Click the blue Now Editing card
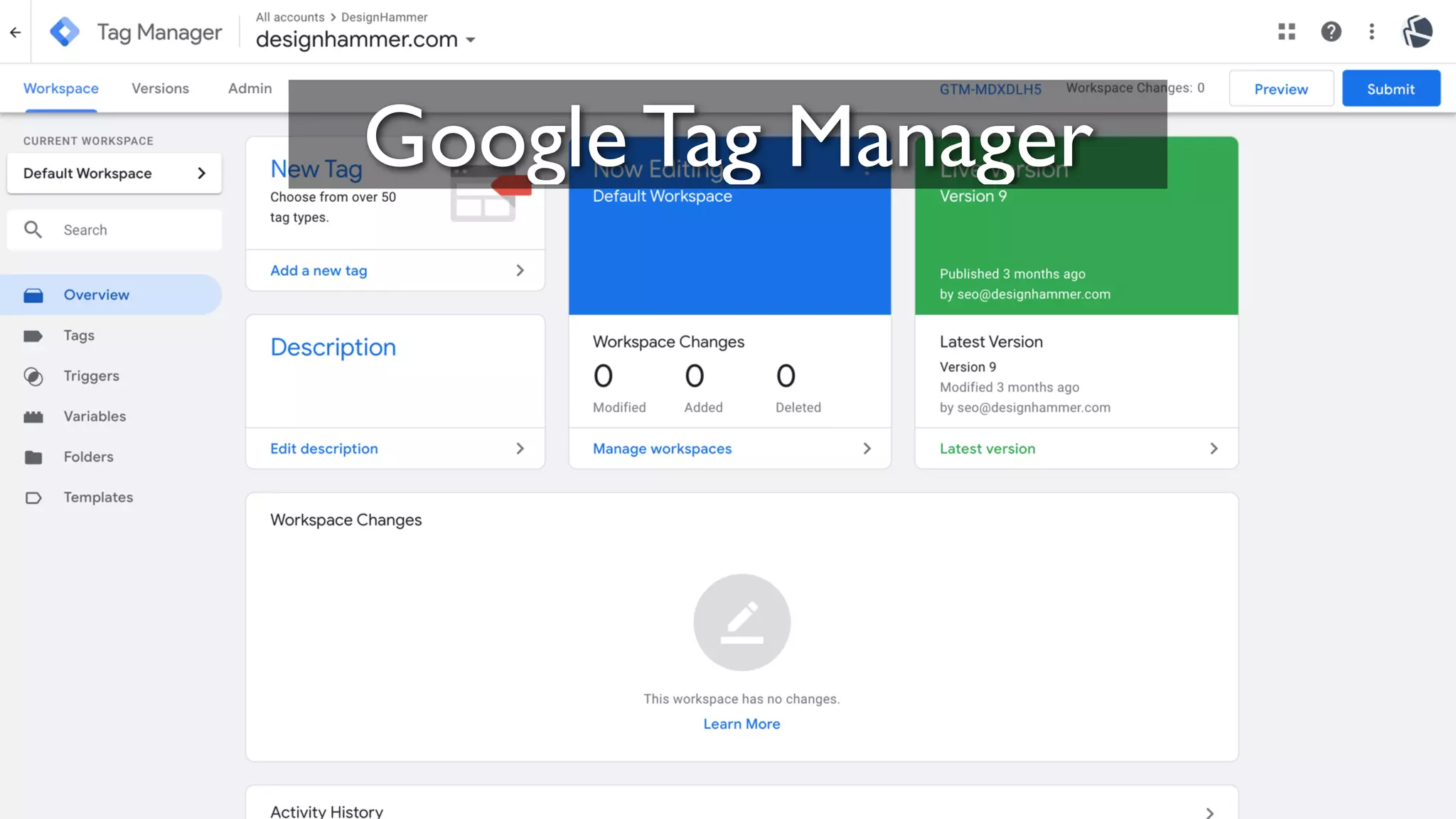 729,225
